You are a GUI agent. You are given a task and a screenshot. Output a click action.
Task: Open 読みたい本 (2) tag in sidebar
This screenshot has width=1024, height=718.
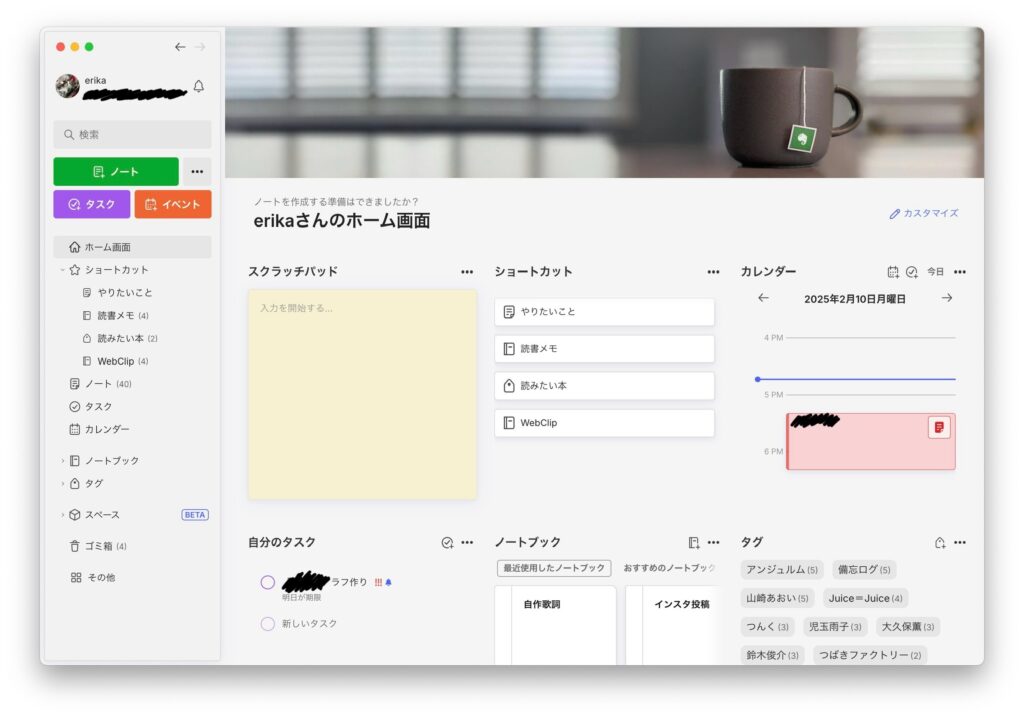pyautogui.click(x=120, y=338)
